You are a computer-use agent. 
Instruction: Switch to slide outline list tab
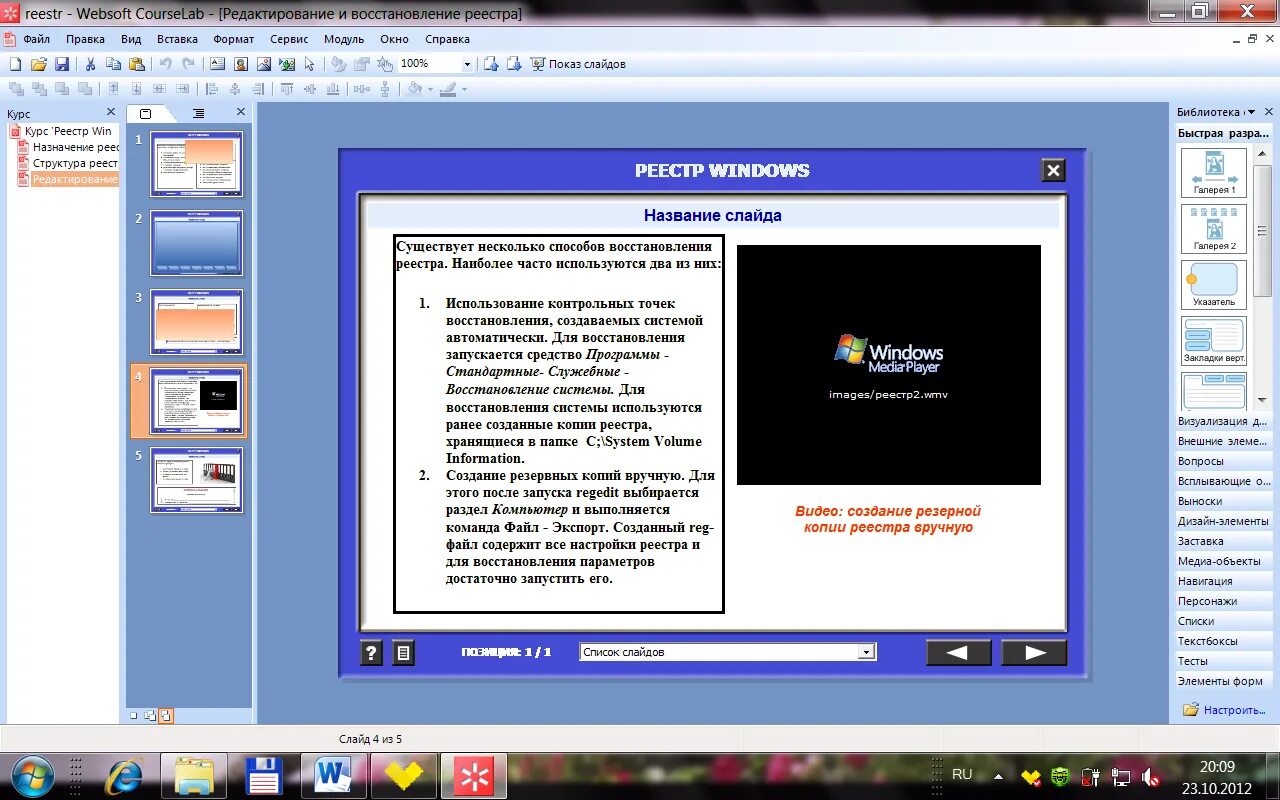click(x=198, y=113)
